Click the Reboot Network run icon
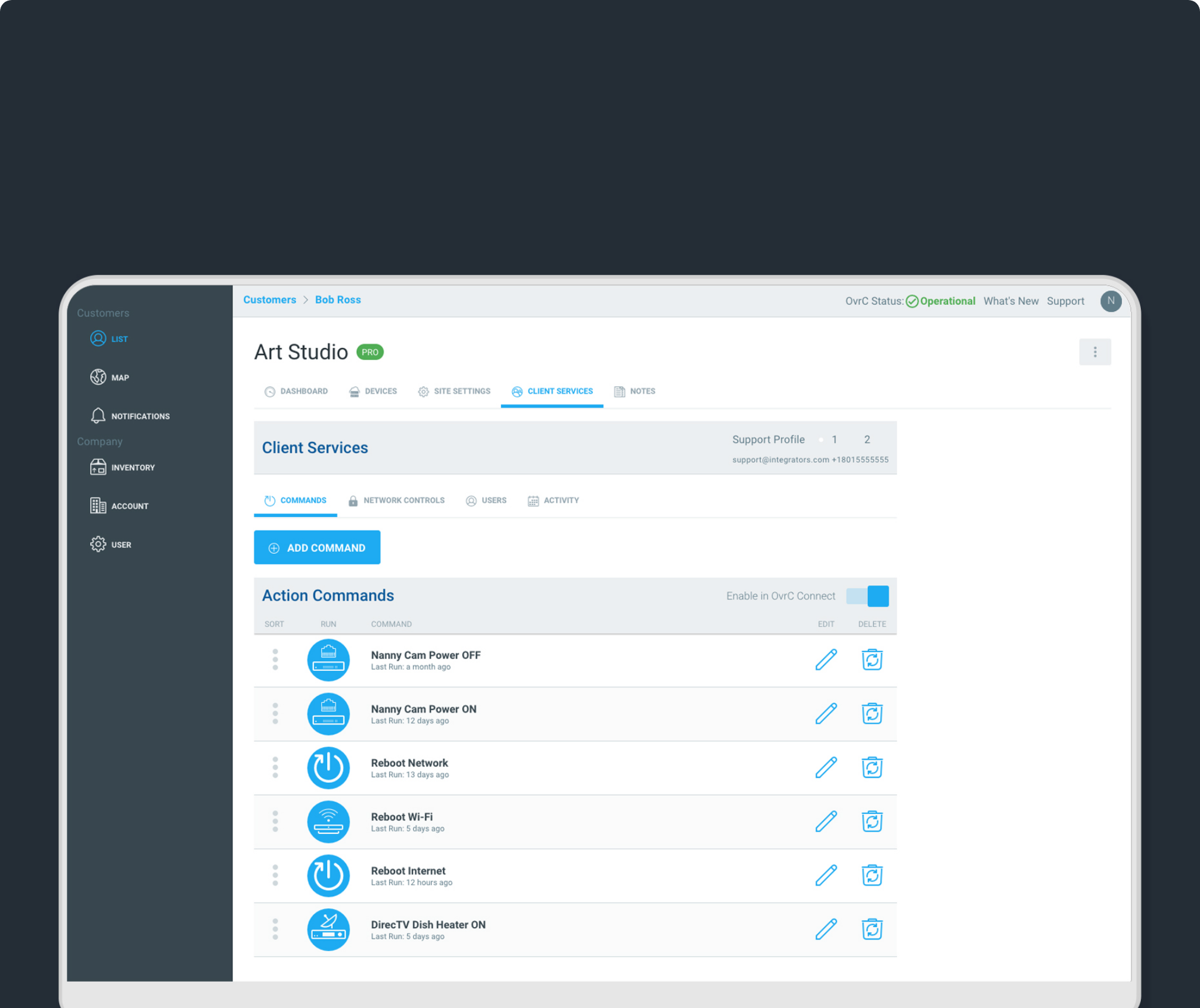Image resolution: width=1200 pixels, height=1008 pixels. pyautogui.click(x=330, y=768)
